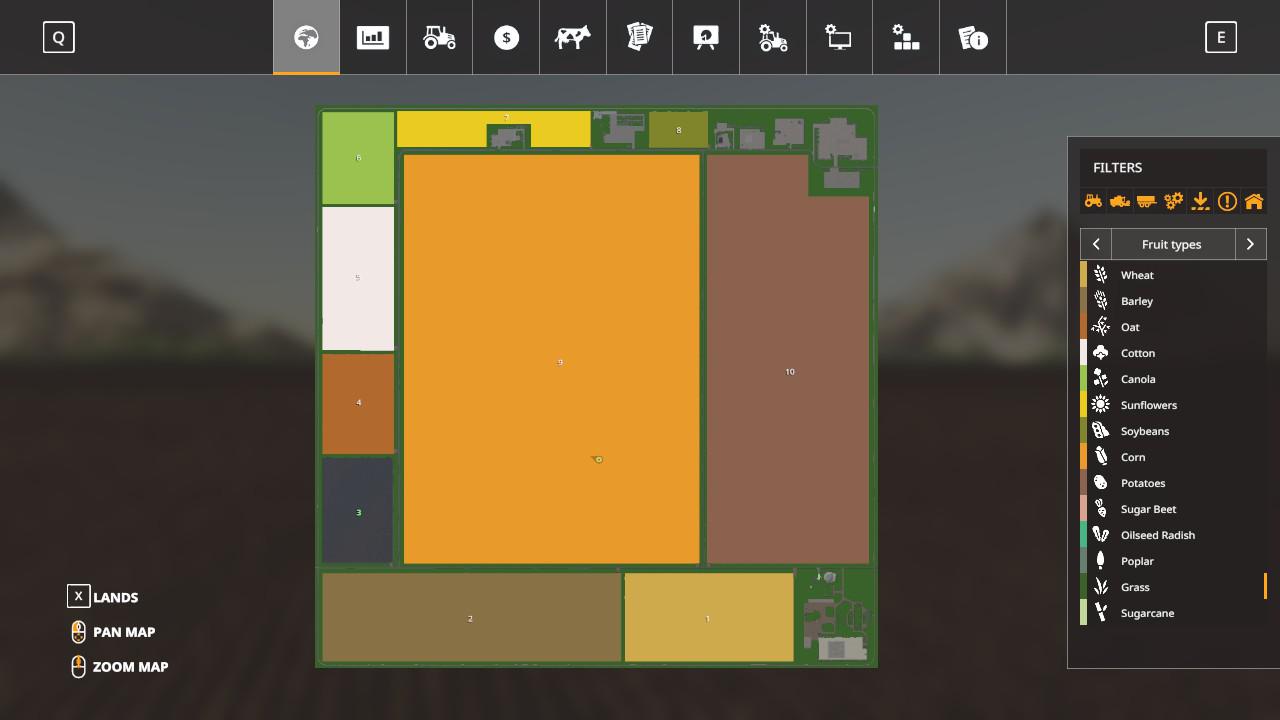The width and height of the screenshot is (1280, 720).
Task: Go to previous filter category arrow
Action: click(x=1096, y=244)
